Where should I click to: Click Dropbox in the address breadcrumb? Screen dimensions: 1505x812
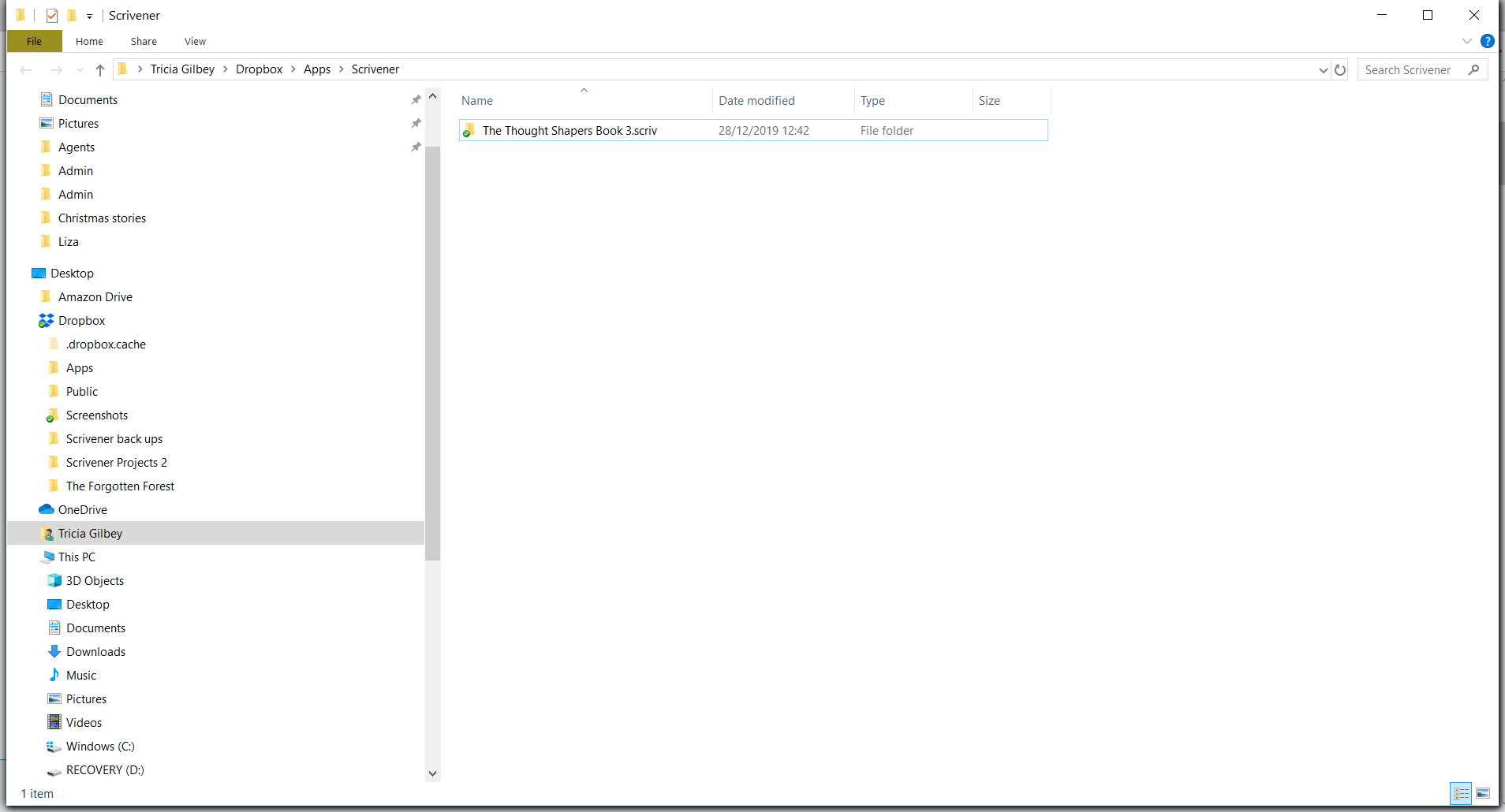coord(259,69)
